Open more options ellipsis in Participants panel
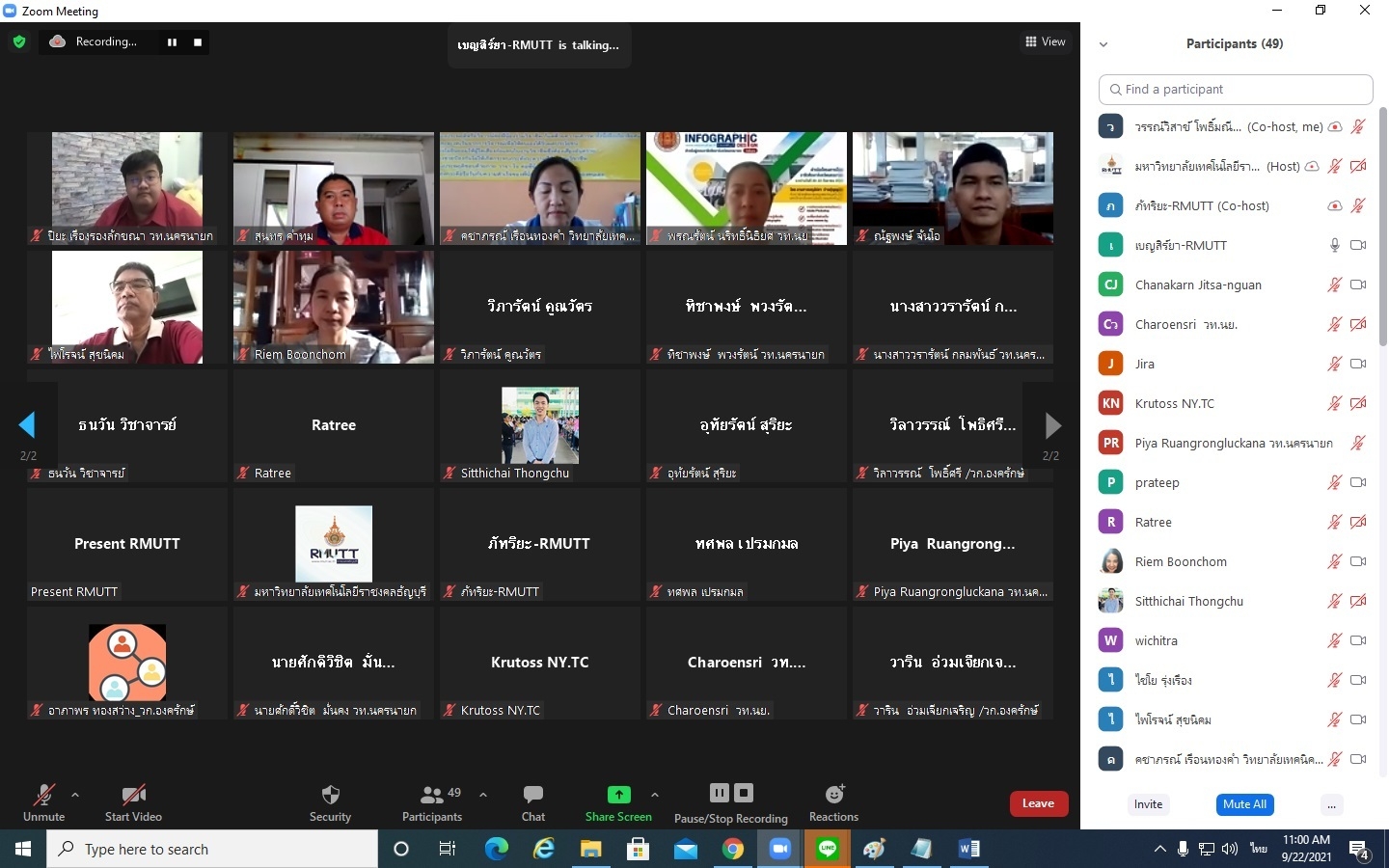The width and height of the screenshot is (1389, 868). point(1331,804)
